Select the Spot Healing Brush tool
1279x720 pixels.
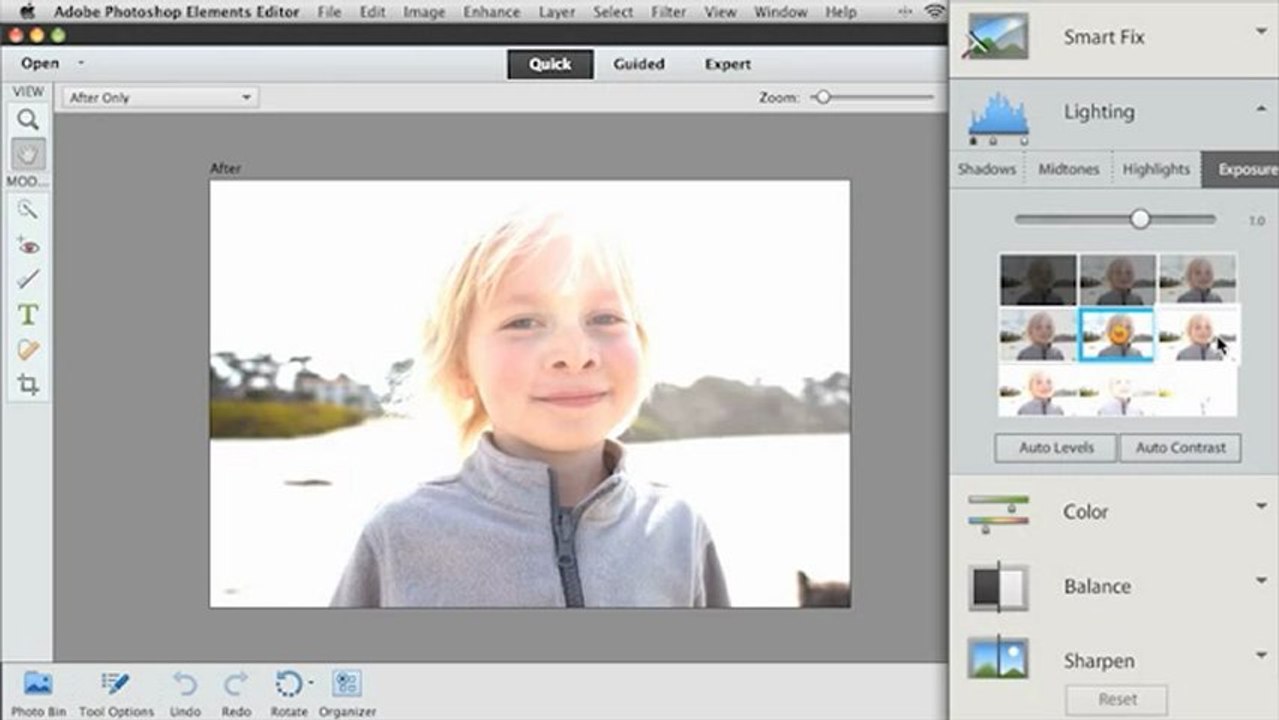pyautogui.click(x=28, y=349)
